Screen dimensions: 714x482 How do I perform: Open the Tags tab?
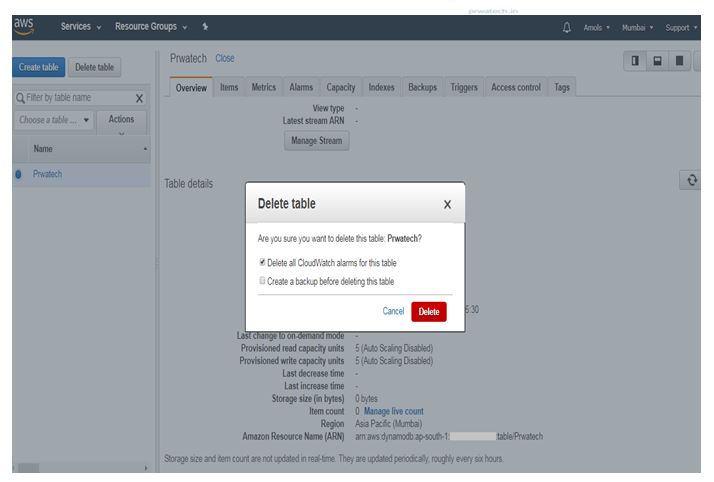pyautogui.click(x=562, y=87)
